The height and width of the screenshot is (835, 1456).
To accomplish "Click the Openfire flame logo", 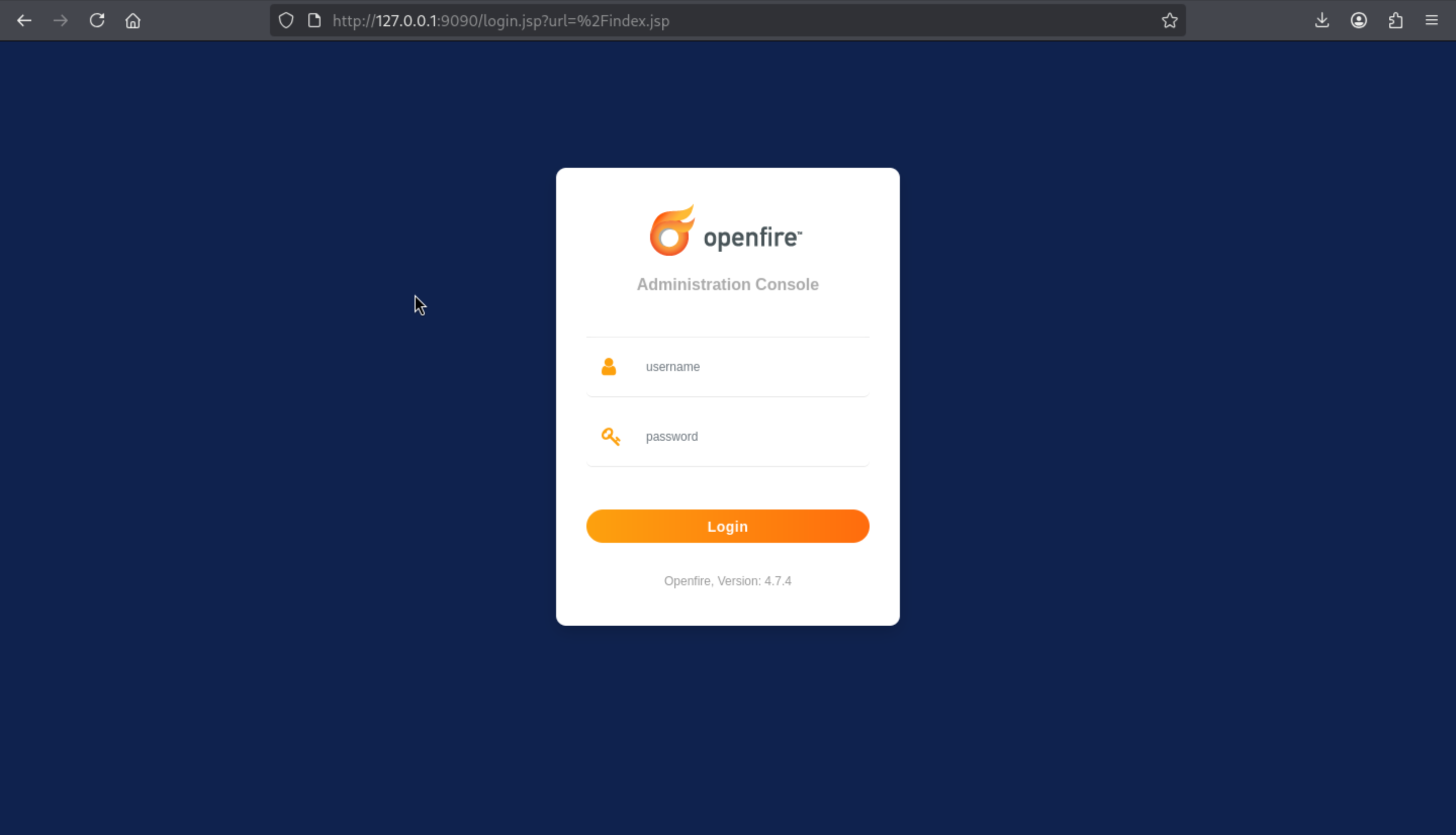I will 671,230.
